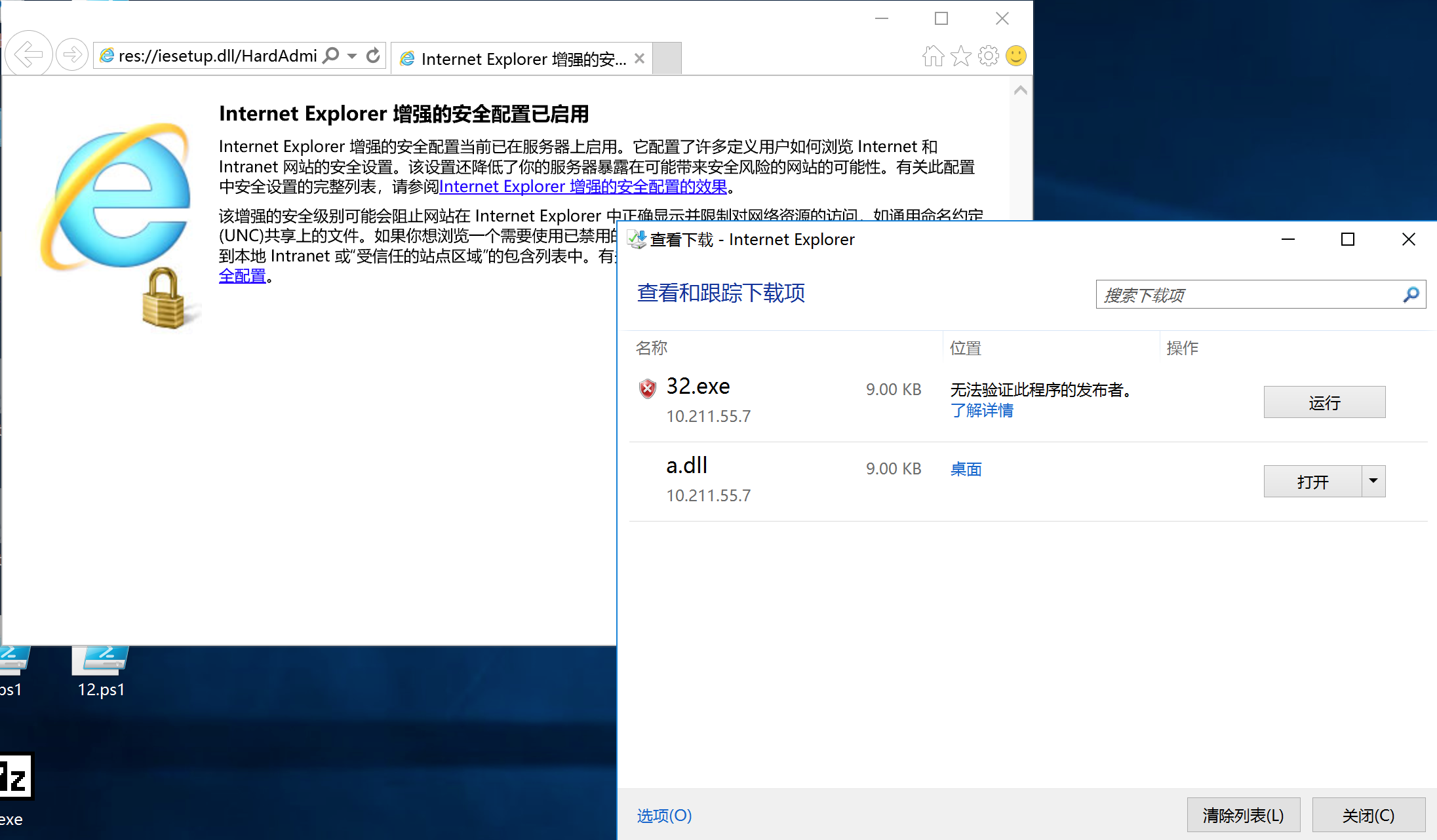
Task: Refresh the page with the reload icon
Action: click(x=373, y=55)
